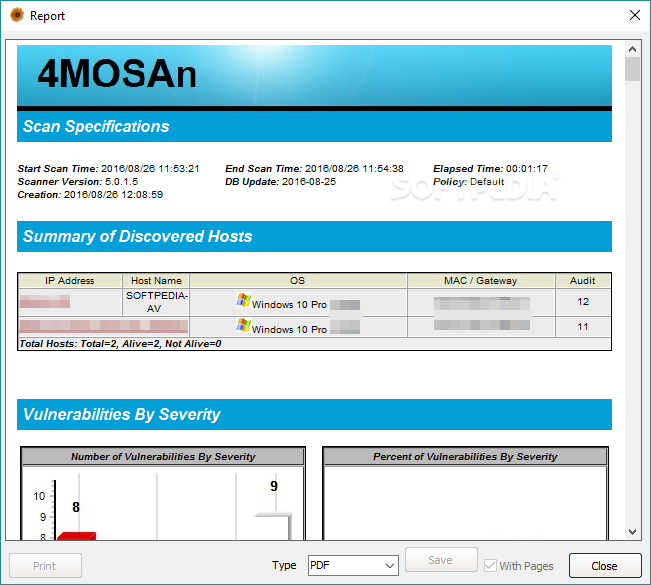Click the Close button
This screenshot has height=585, width=651.
[605, 565]
